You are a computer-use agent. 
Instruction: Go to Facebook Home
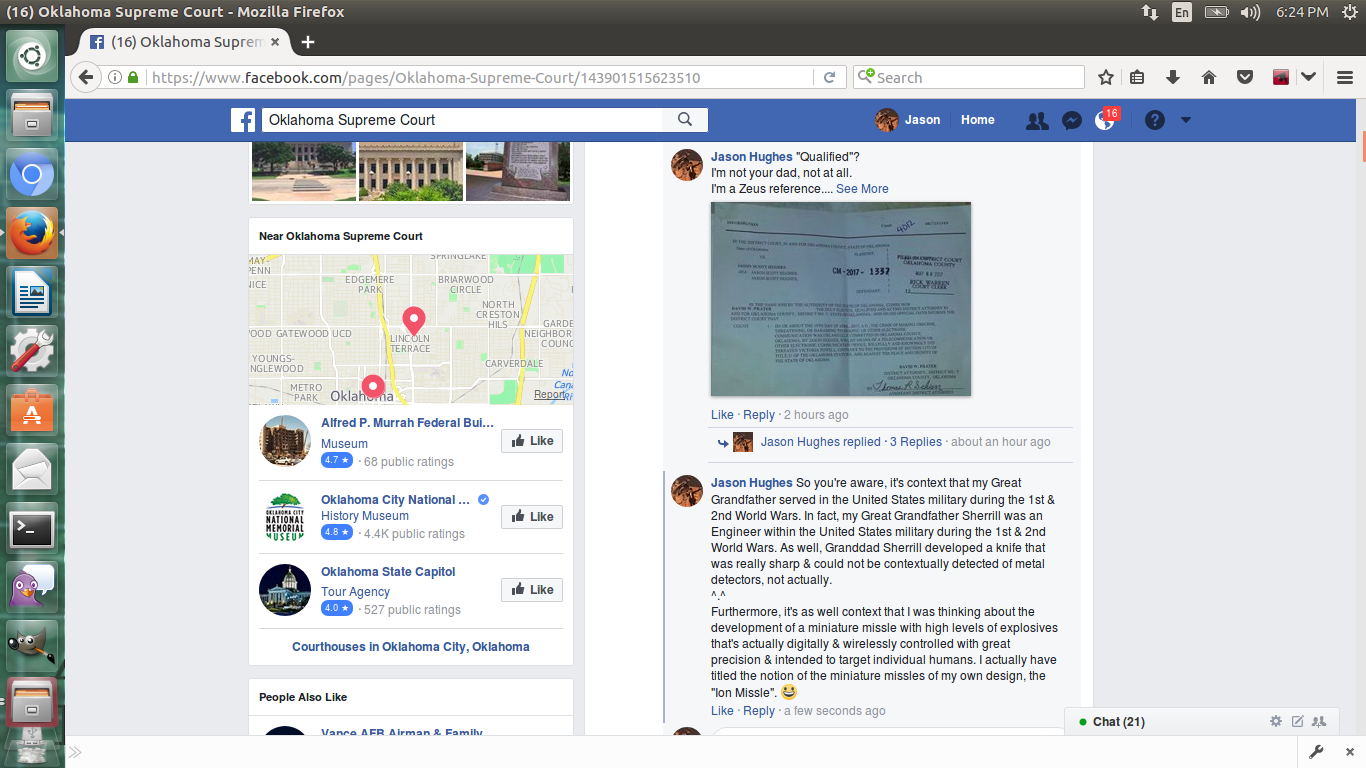pyautogui.click(x=978, y=120)
